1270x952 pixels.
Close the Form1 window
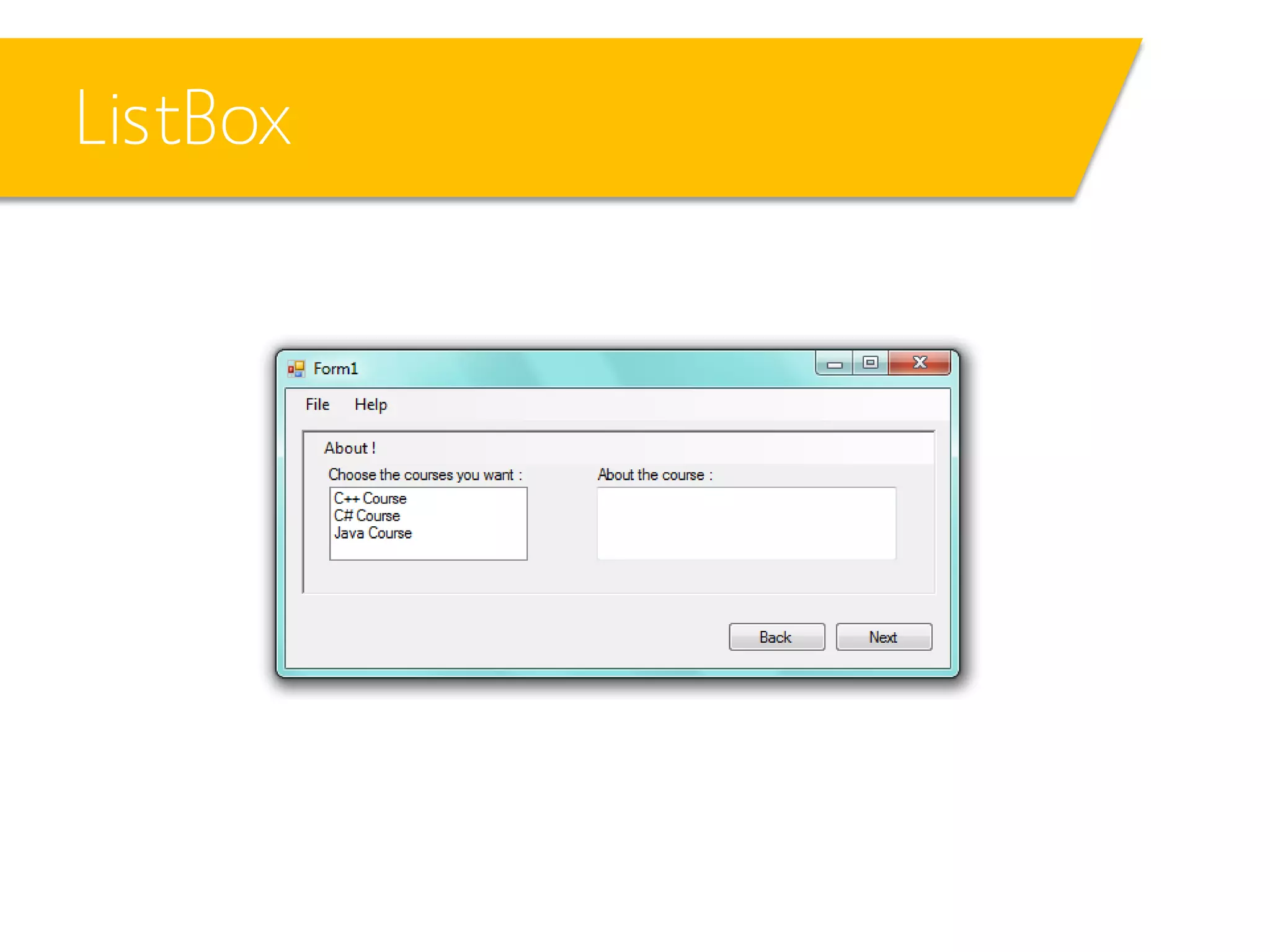click(920, 363)
